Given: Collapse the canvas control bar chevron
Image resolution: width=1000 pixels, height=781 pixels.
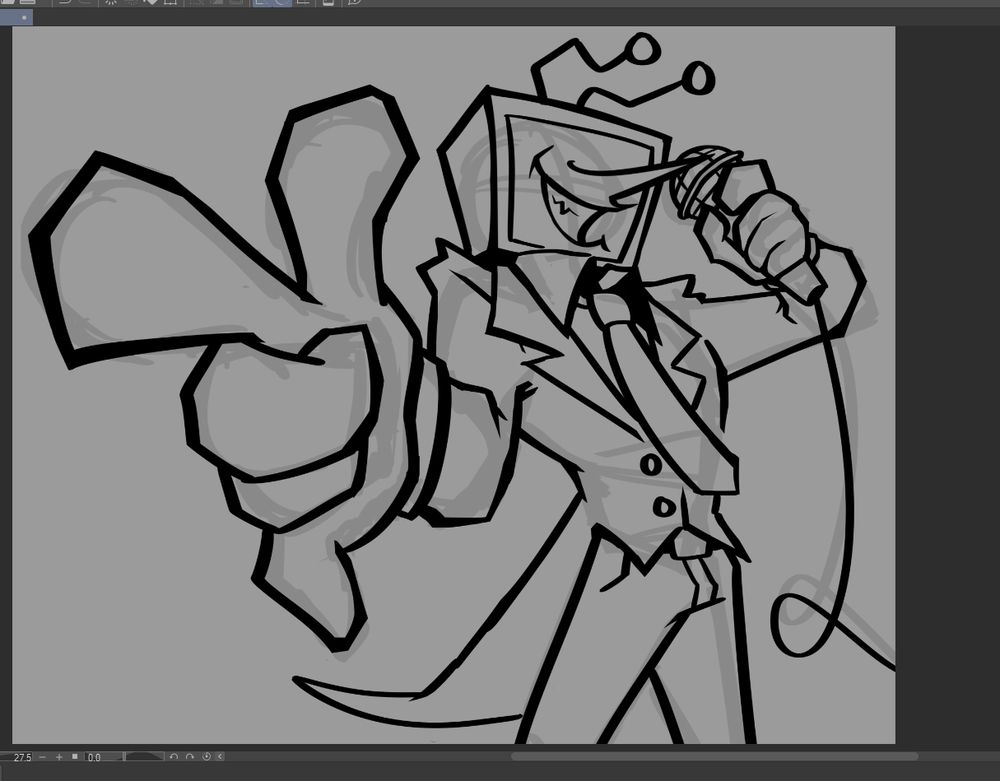Looking at the screenshot, I should coord(220,757).
